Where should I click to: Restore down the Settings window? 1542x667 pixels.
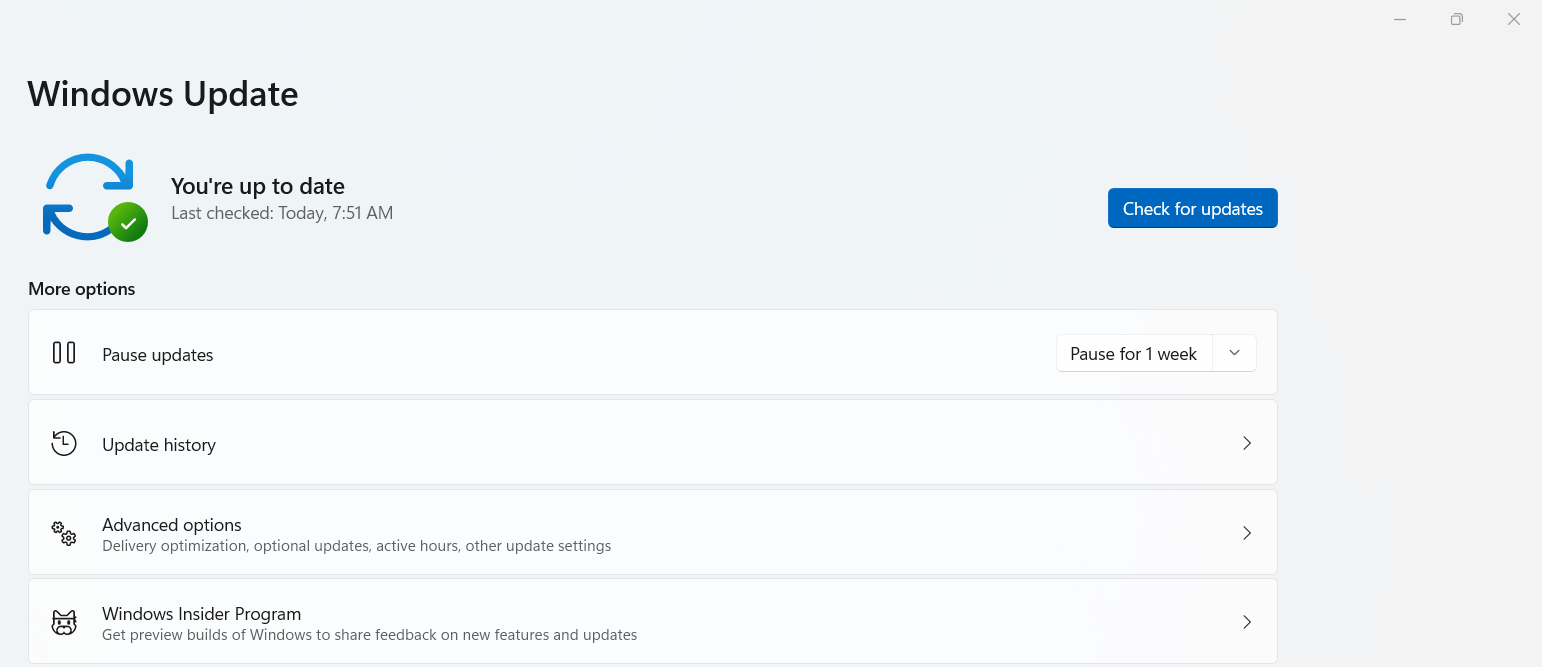coord(1457,19)
